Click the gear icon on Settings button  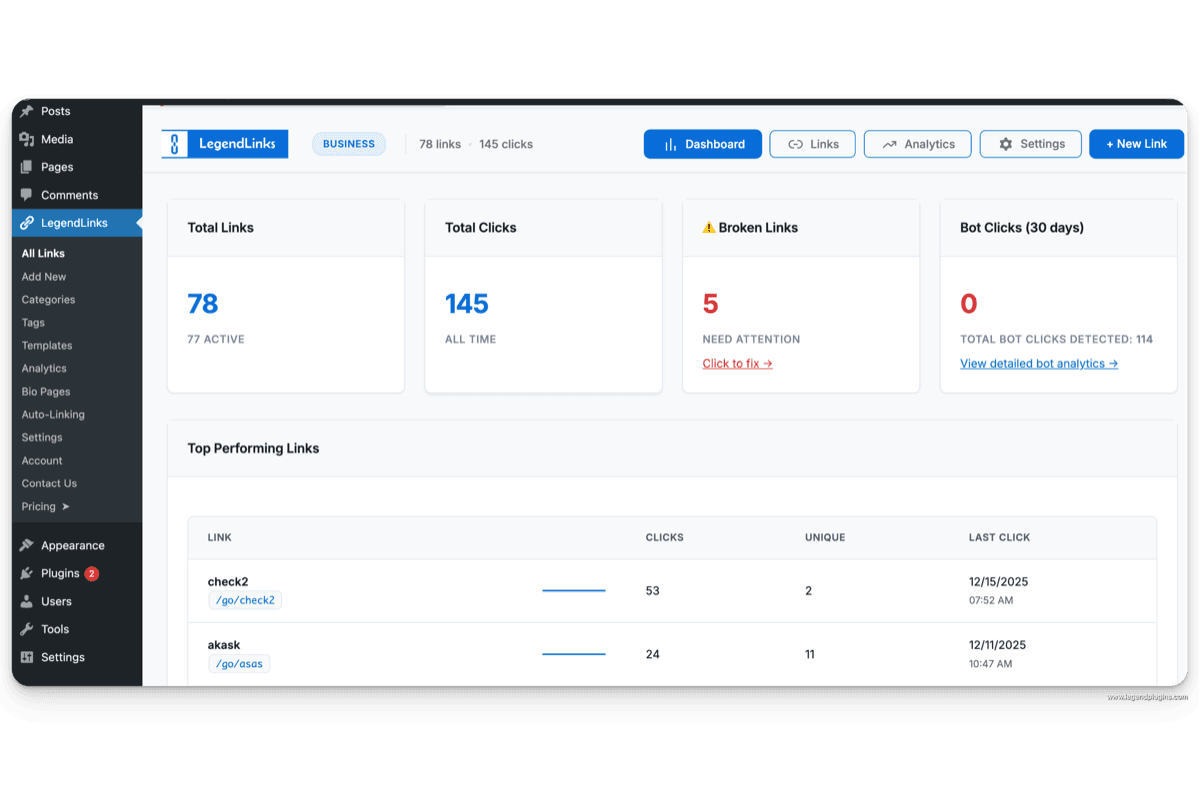[1005, 144]
